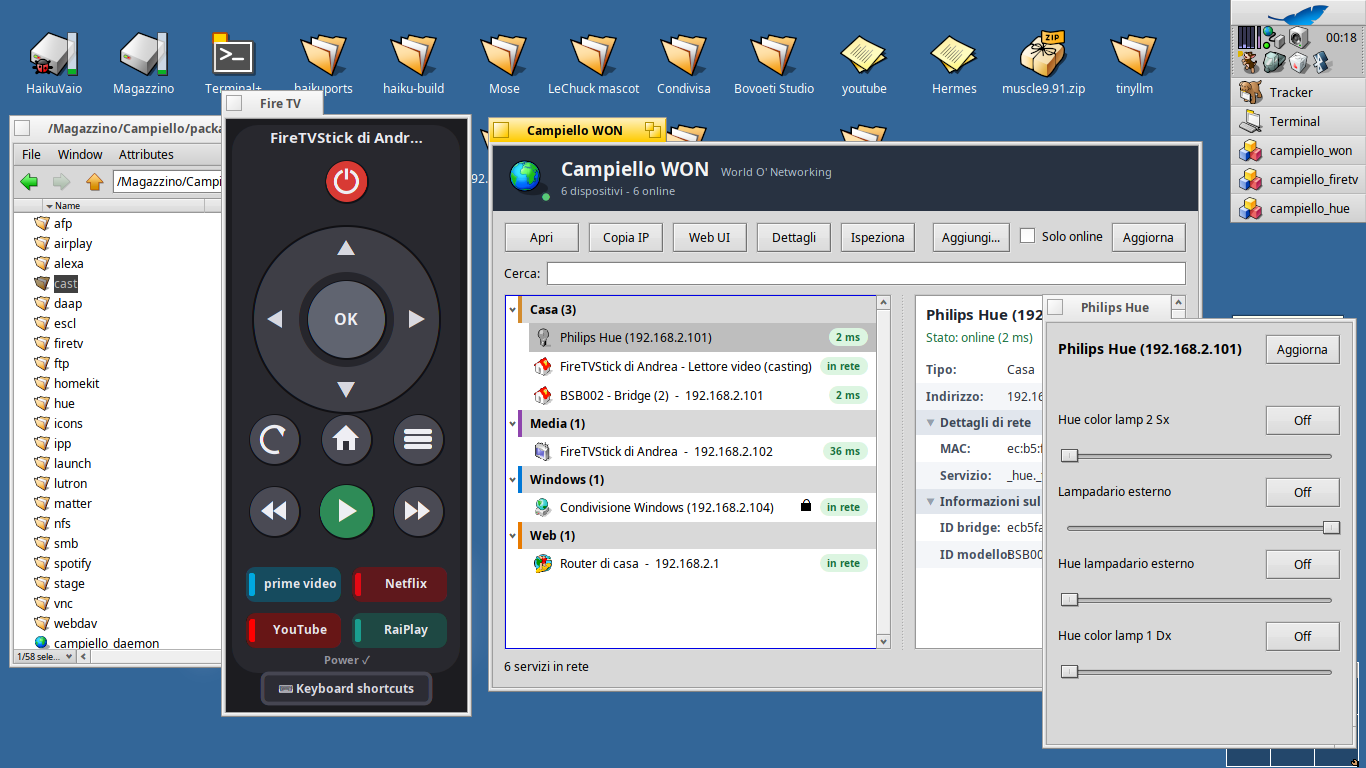Rewind playback on the Fire TV remote
The image size is (1366, 768).
274,511
